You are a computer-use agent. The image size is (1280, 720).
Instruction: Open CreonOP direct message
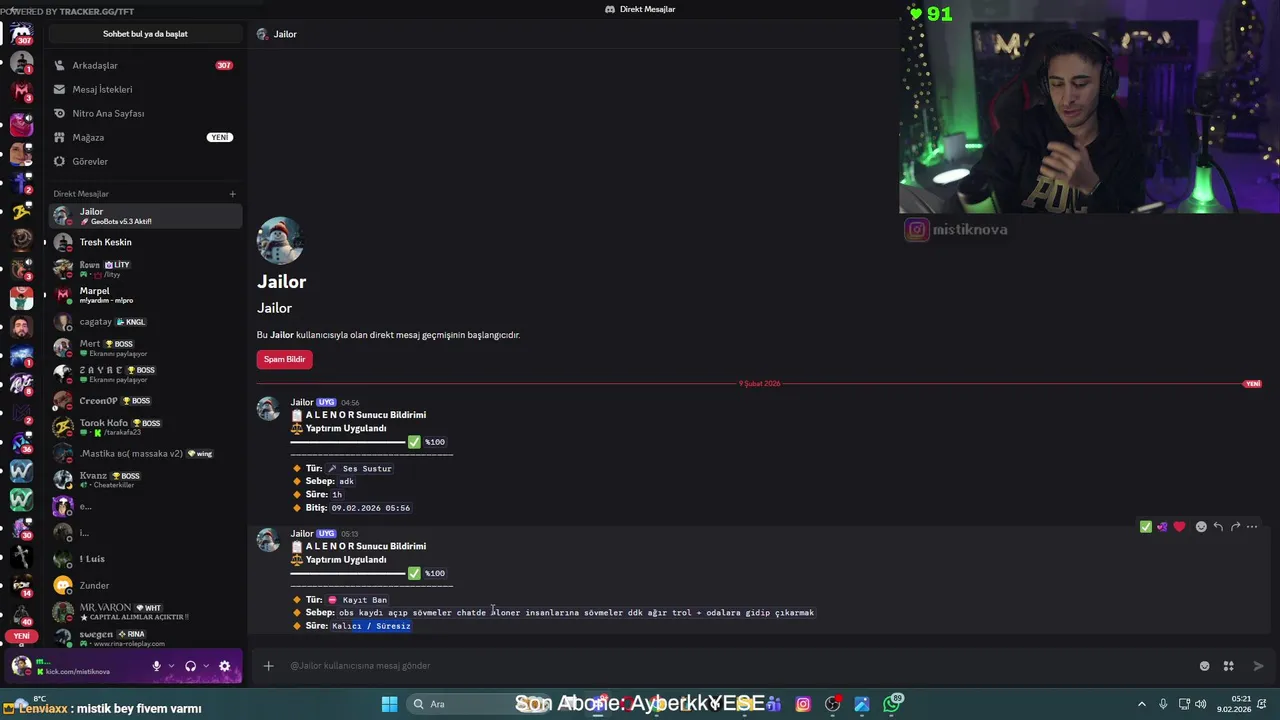(145, 401)
